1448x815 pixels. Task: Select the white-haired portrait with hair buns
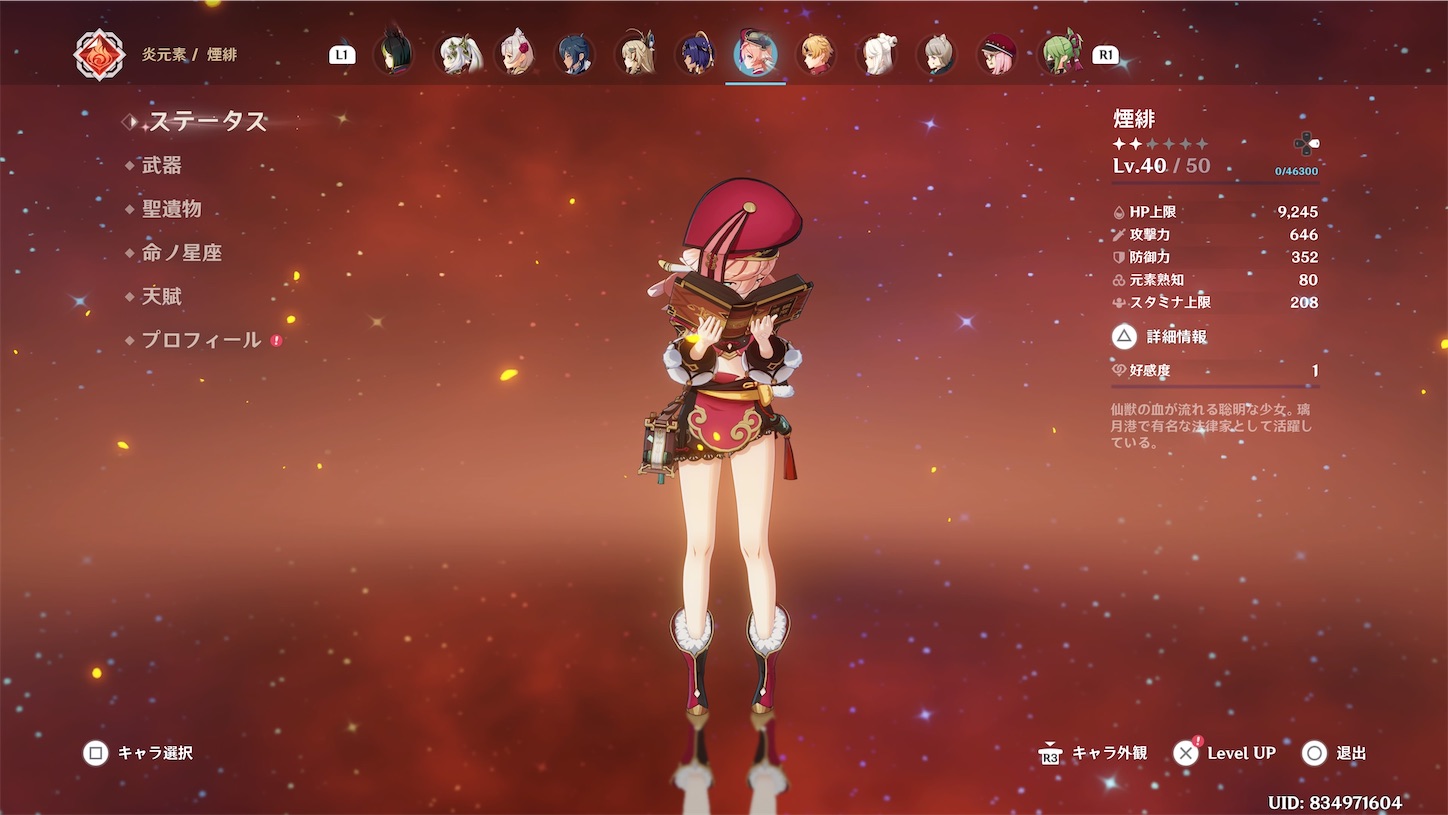pyautogui.click(x=877, y=54)
